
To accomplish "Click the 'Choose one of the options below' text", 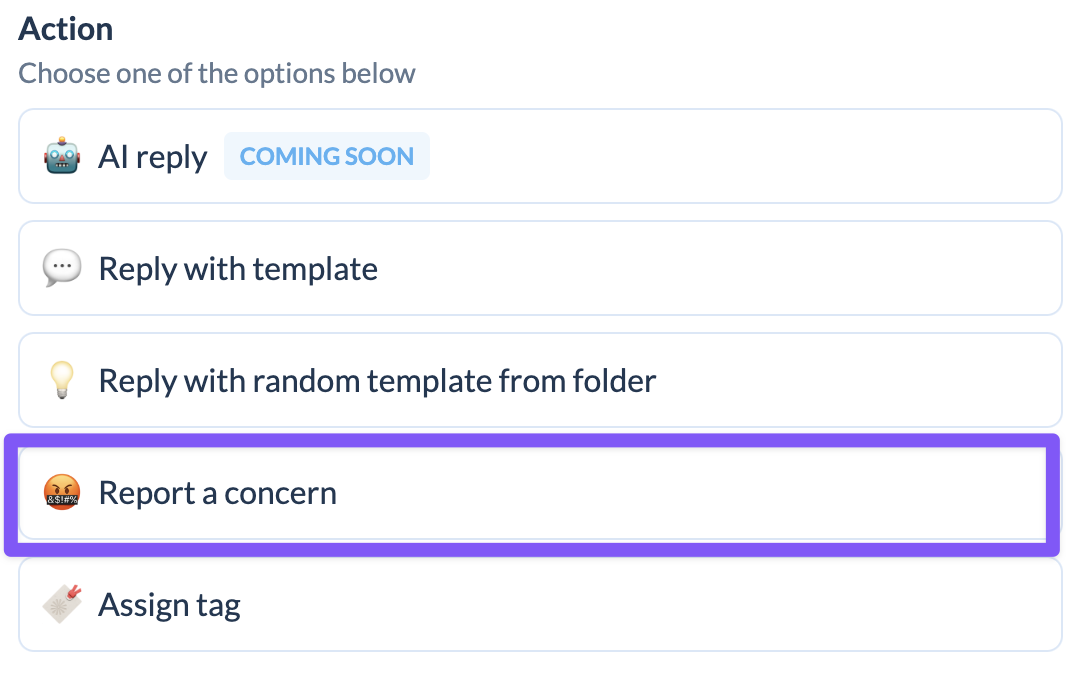I will pyautogui.click(x=217, y=74).
